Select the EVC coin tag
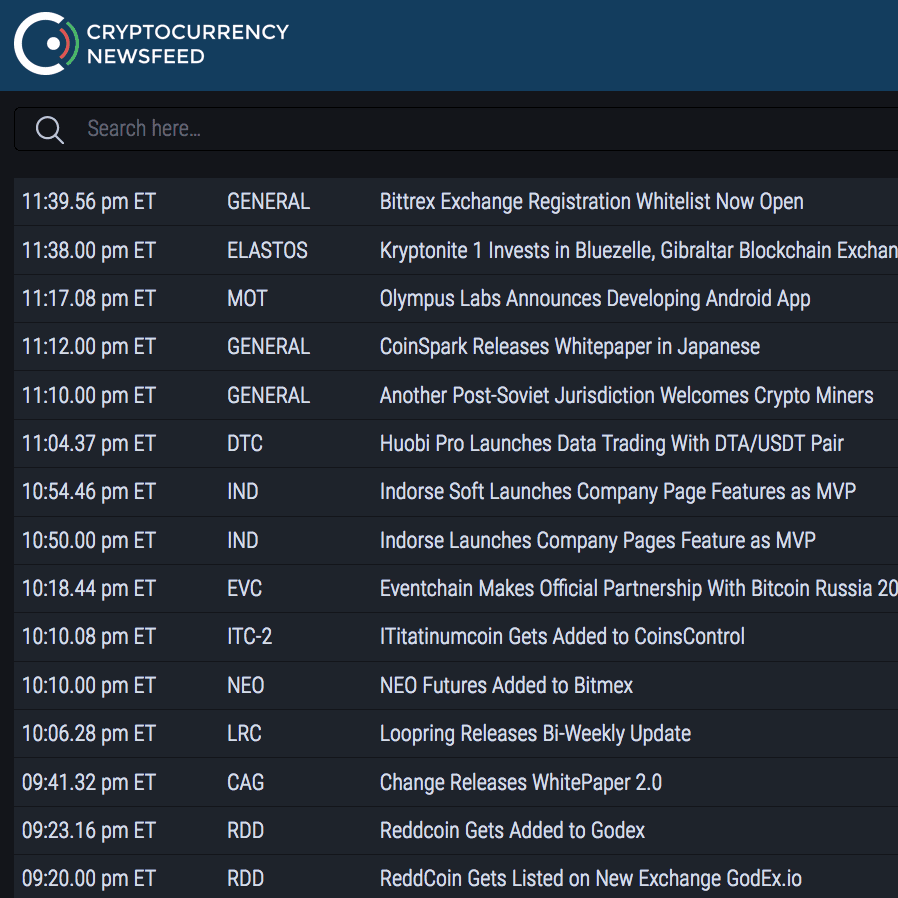This screenshot has width=898, height=898. point(244,588)
